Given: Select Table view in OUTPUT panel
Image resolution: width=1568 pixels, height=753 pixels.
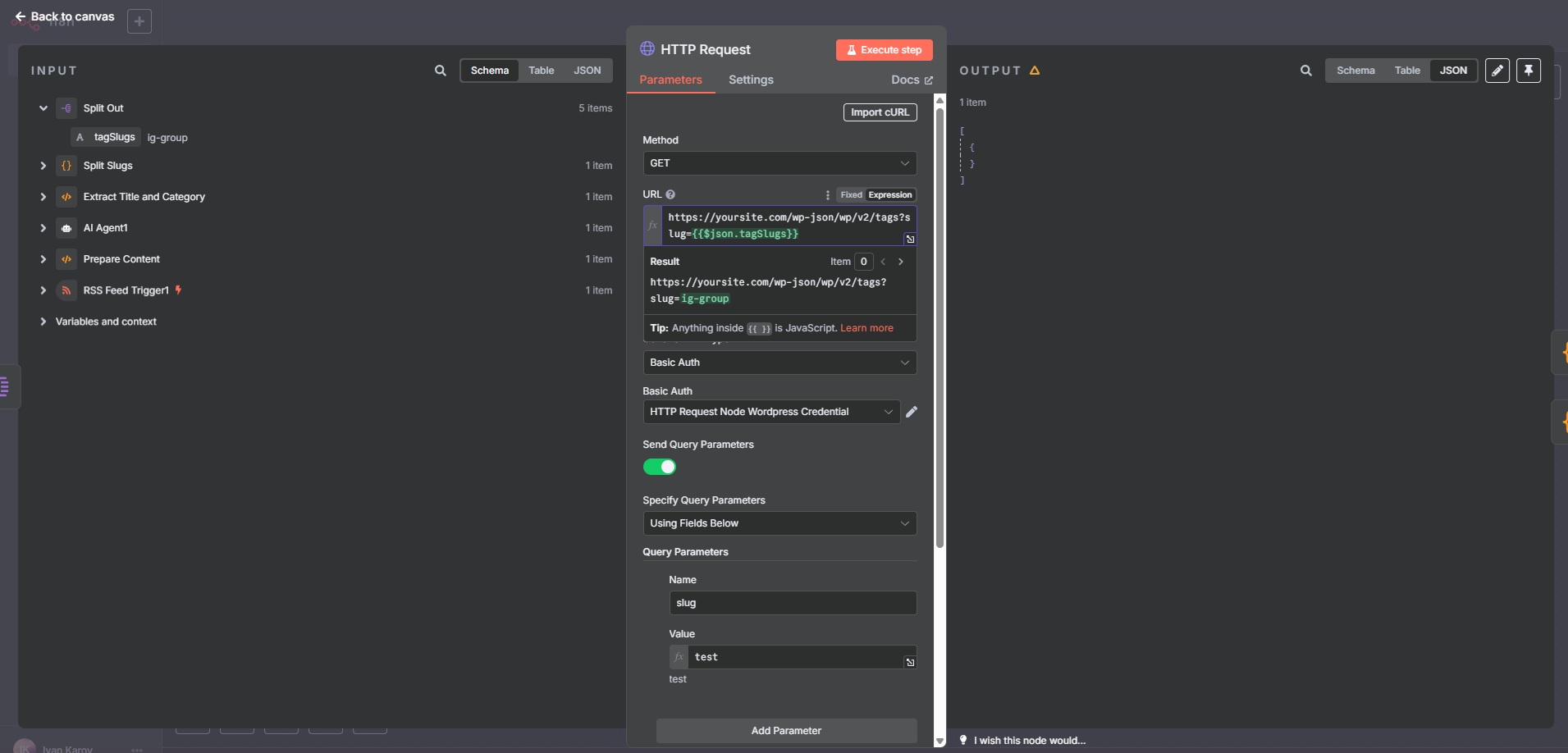Looking at the screenshot, I should [1407, 71].
